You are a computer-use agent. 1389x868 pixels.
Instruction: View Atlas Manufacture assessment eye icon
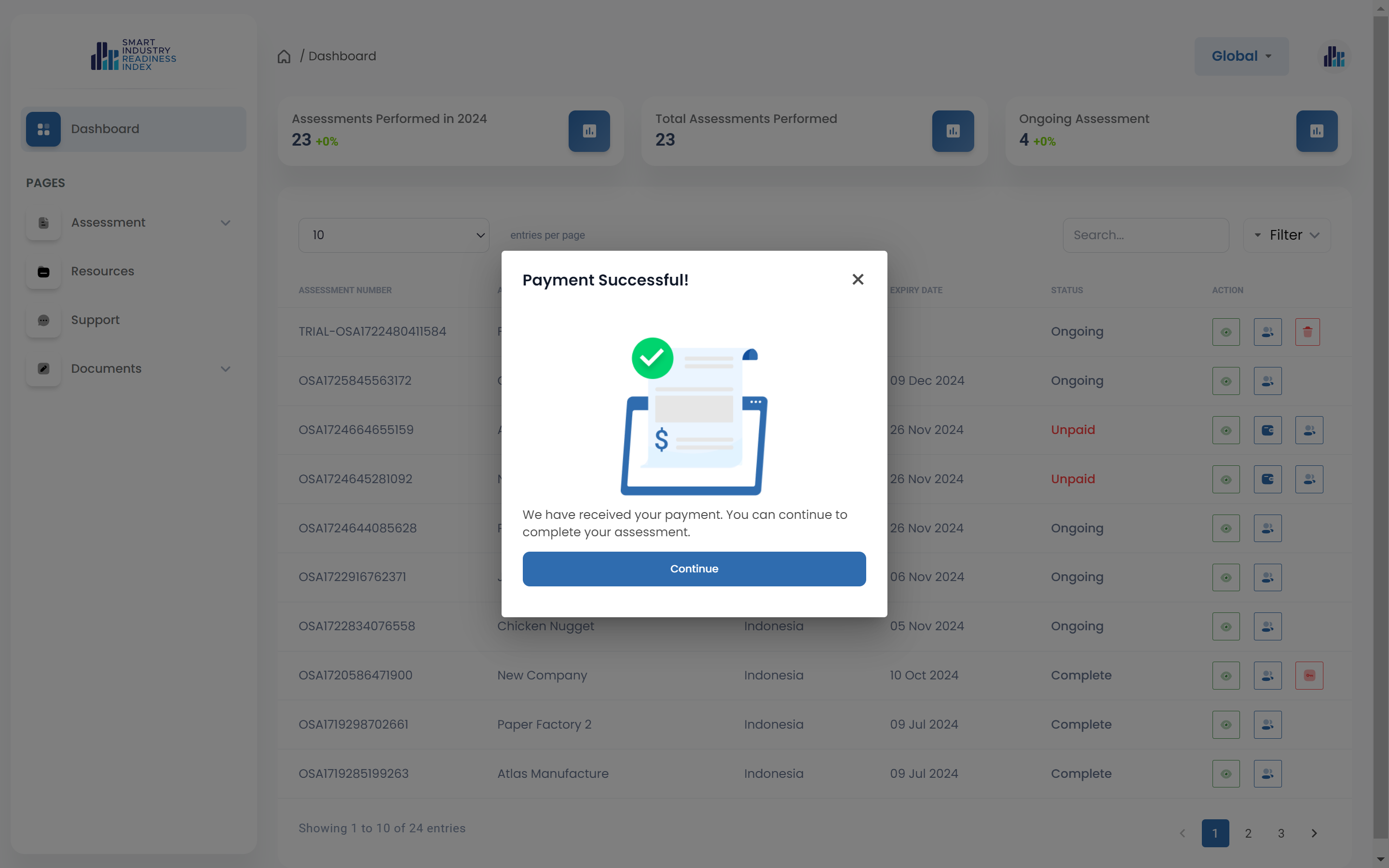tap(1226, 774)
